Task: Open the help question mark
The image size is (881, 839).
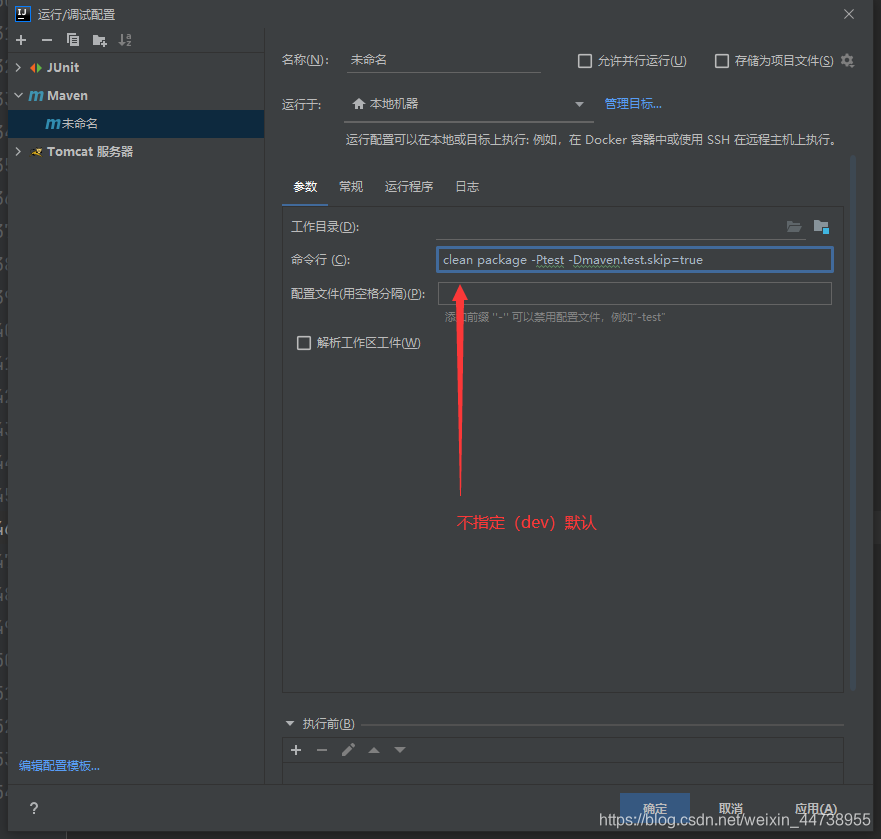Action: [x=34, y=808]
